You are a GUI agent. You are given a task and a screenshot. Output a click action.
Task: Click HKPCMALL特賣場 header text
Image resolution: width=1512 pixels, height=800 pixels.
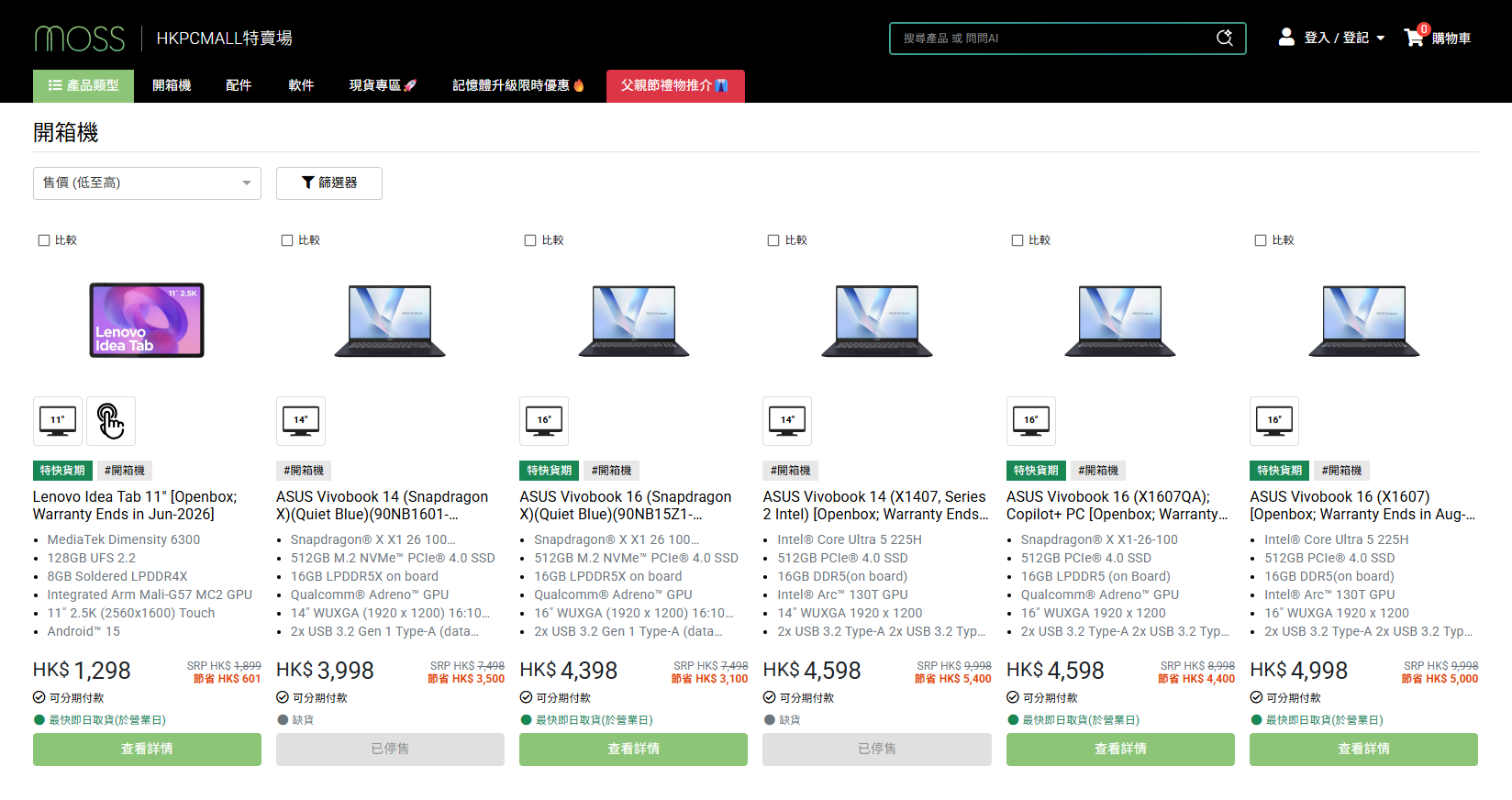coord(224,39)
